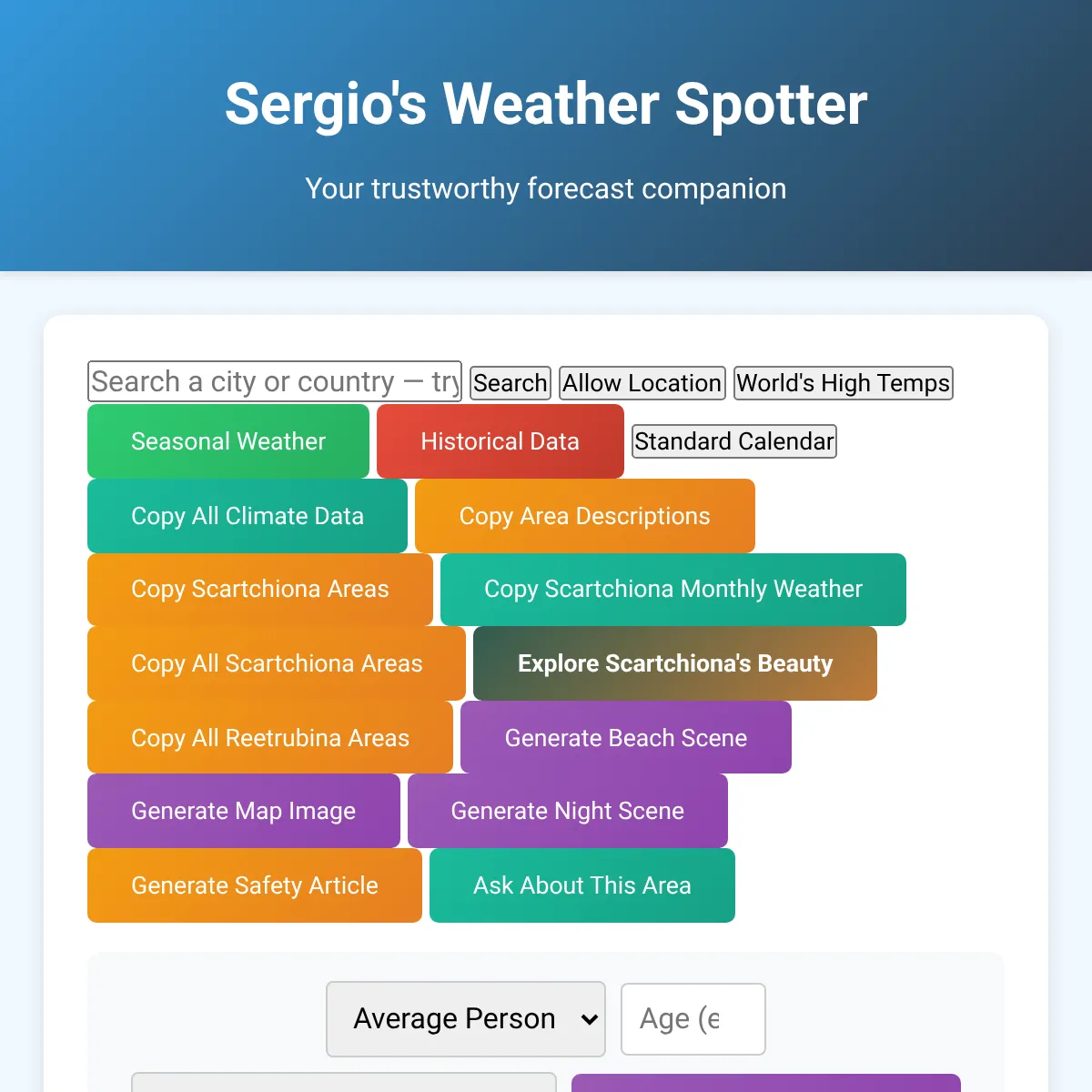Copy Scartchiona Monthly Weather
Screen dimensions: 1092x1092
(x=673, y=590)
